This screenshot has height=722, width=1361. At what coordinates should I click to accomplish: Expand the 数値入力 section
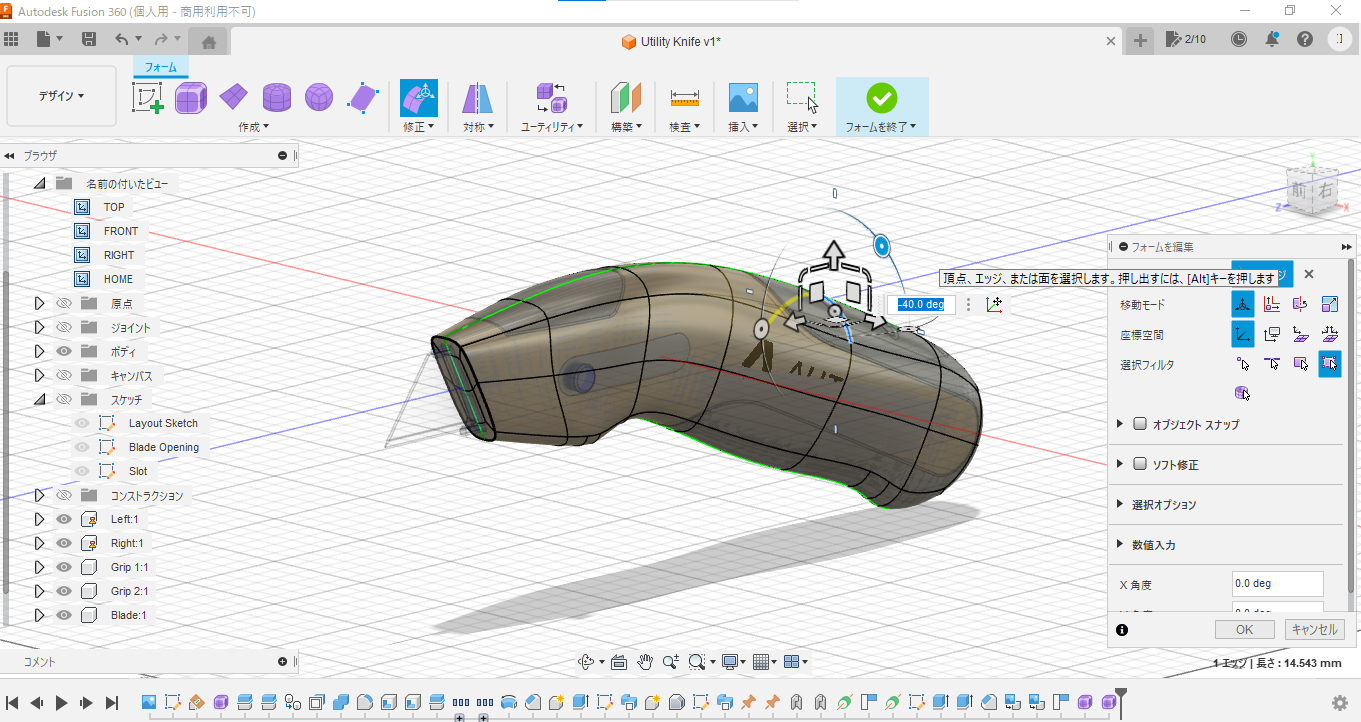(1119, 544)
